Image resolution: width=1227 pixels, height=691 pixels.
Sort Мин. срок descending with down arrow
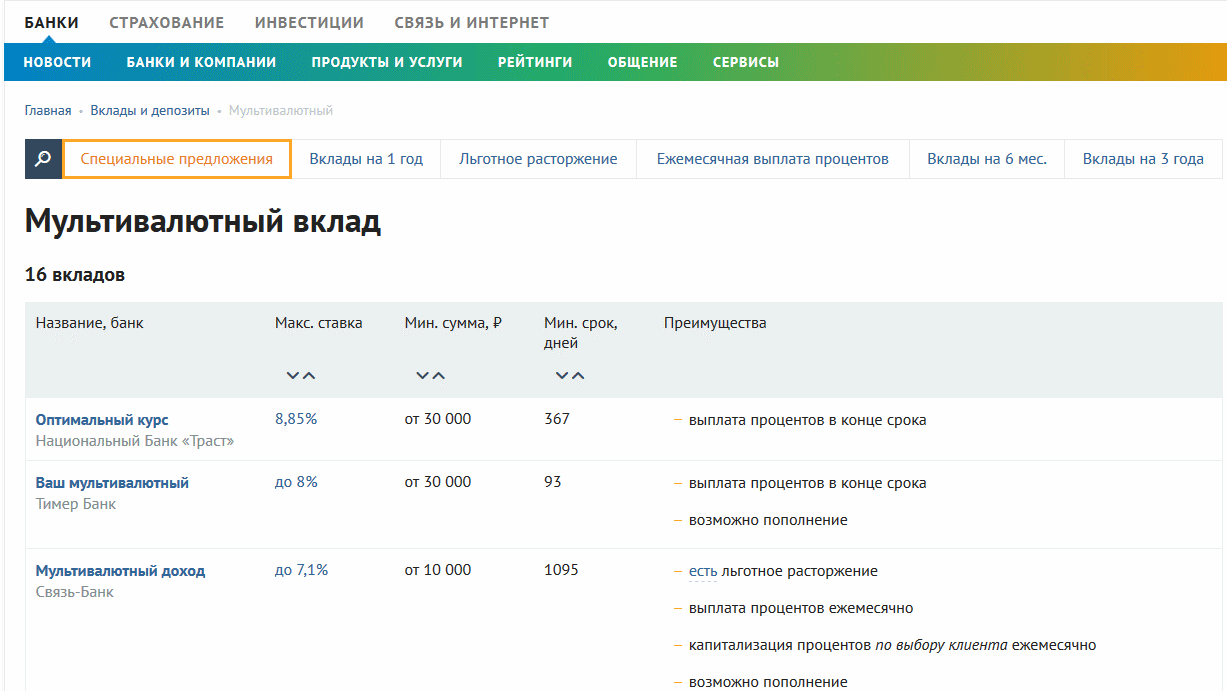561,376
